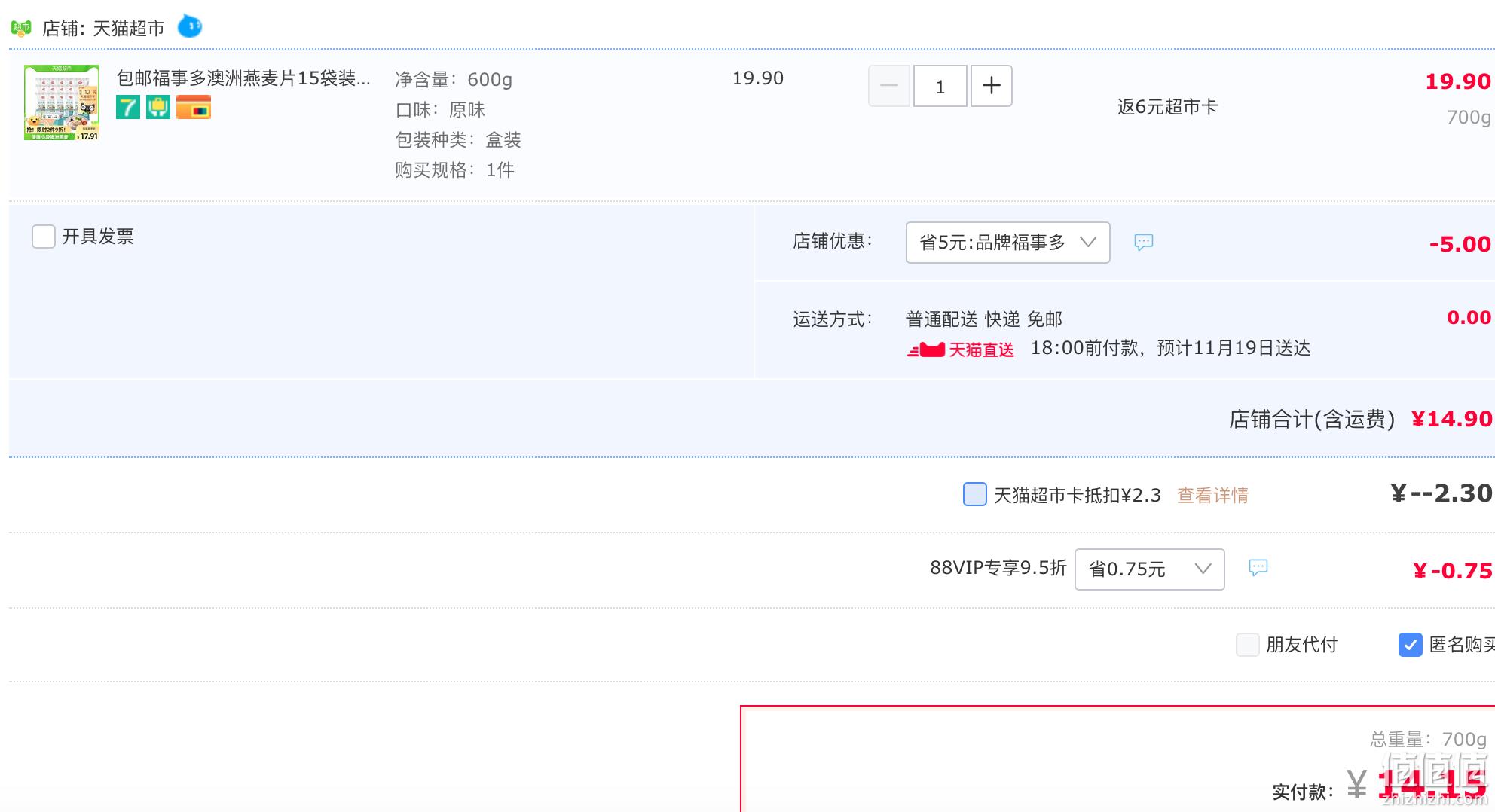The width and height of the screenshot is (1495, 812).
Task: Click the -5.00 discount amount
Action: tap(1460, 244)
